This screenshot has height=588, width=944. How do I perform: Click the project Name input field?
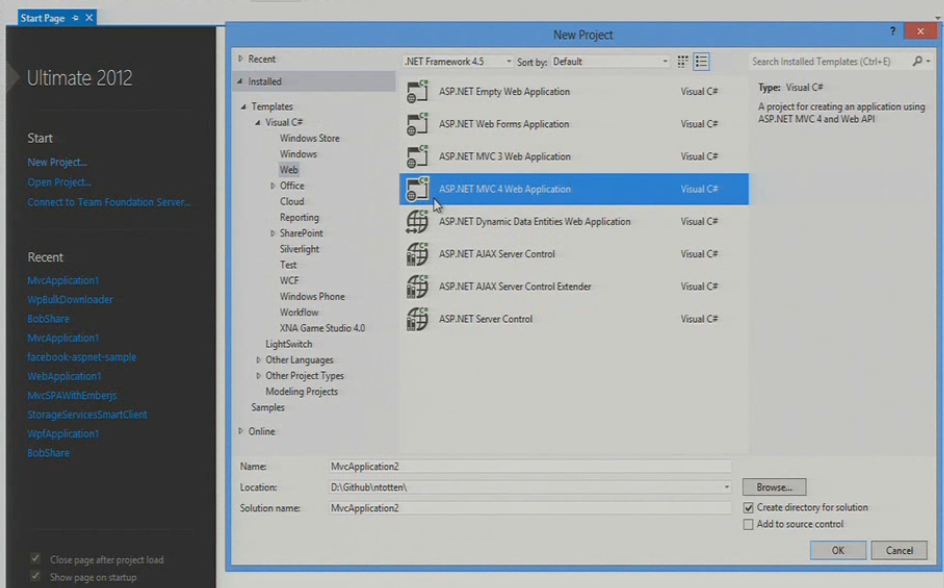530,466
